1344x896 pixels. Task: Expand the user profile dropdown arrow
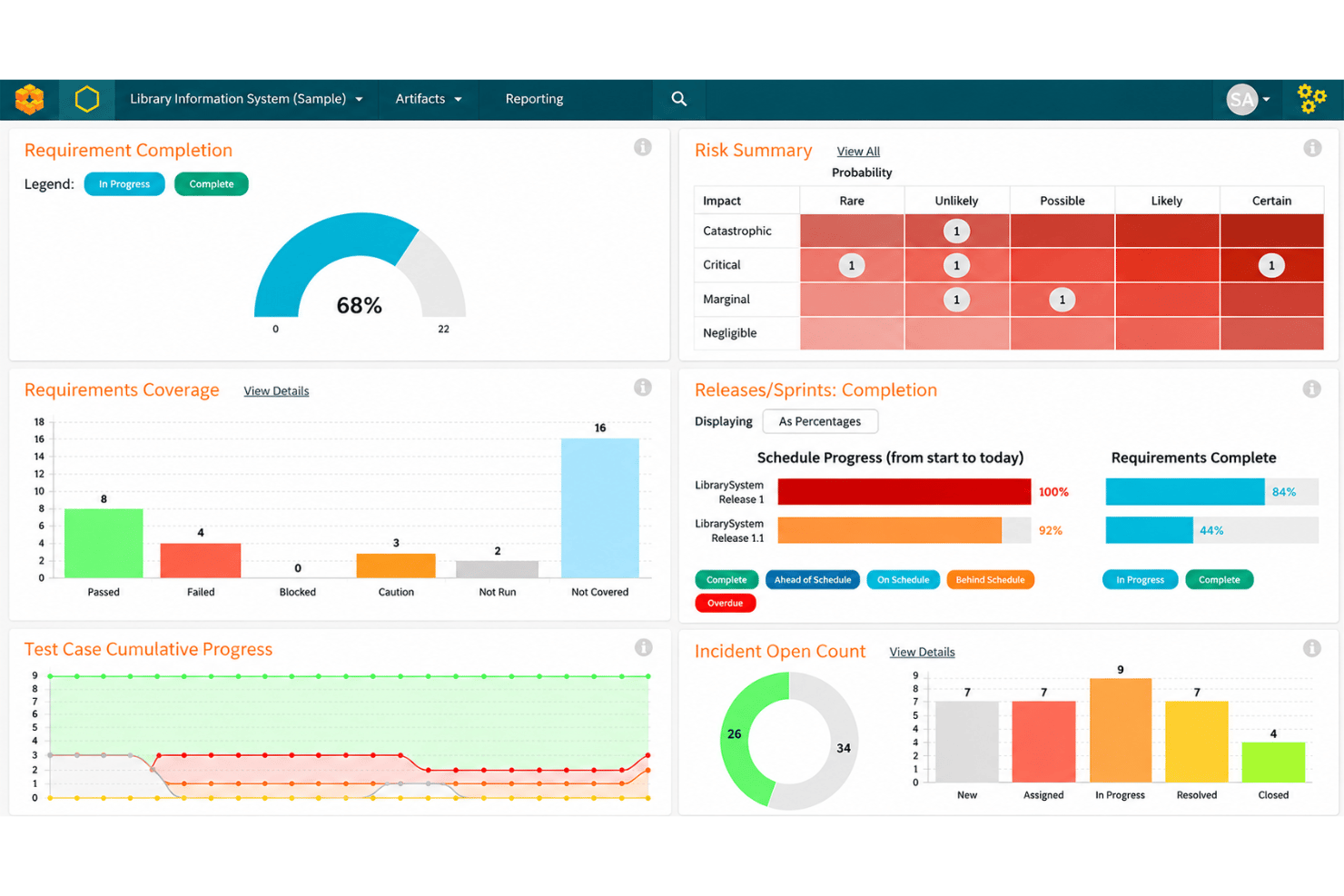click(1266, 100)
